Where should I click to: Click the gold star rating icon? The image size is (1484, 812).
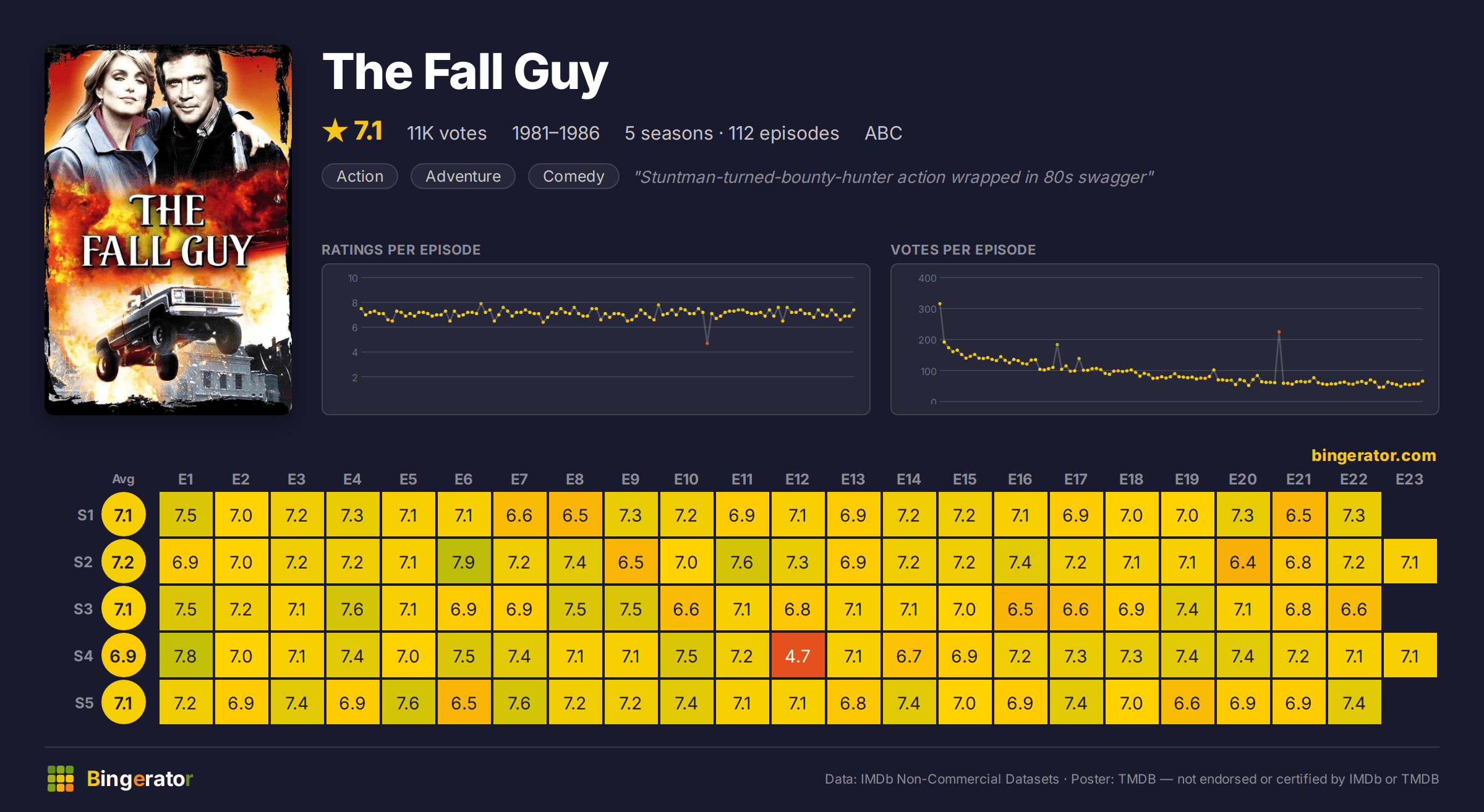point(335,130)
